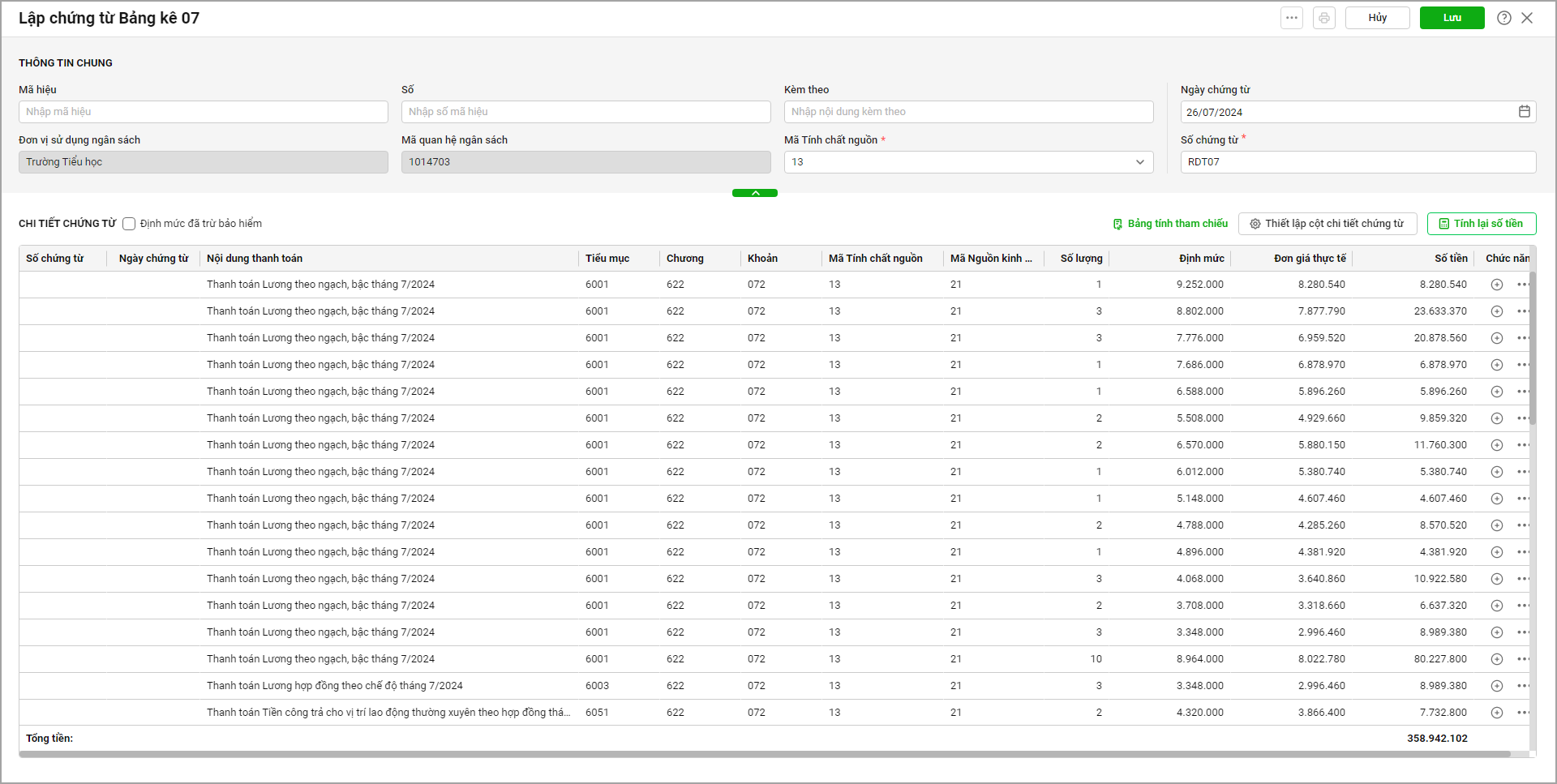Open the calendar picker for Ngày chứng từ

[x=1525, y=112]
